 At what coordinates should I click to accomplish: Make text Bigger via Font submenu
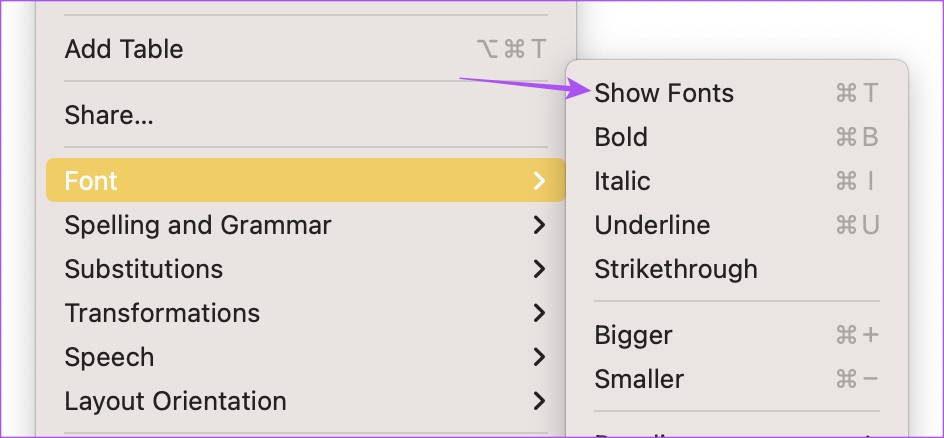click(633, 335)
